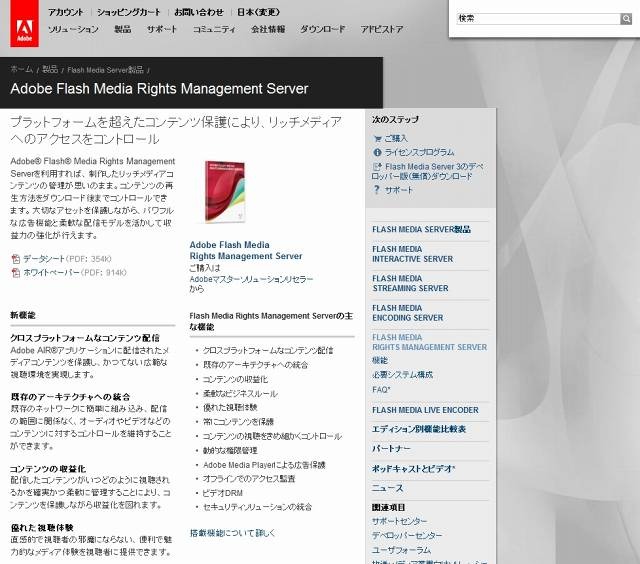Click the search magnifier button
The height and width of the screenshot is (564, 640).
tap(626, 18)
